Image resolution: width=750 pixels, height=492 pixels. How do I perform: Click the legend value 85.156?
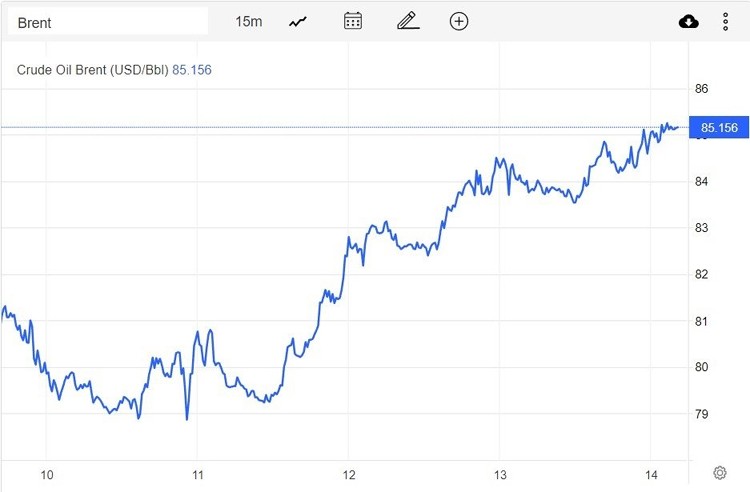tap(193, 70)
